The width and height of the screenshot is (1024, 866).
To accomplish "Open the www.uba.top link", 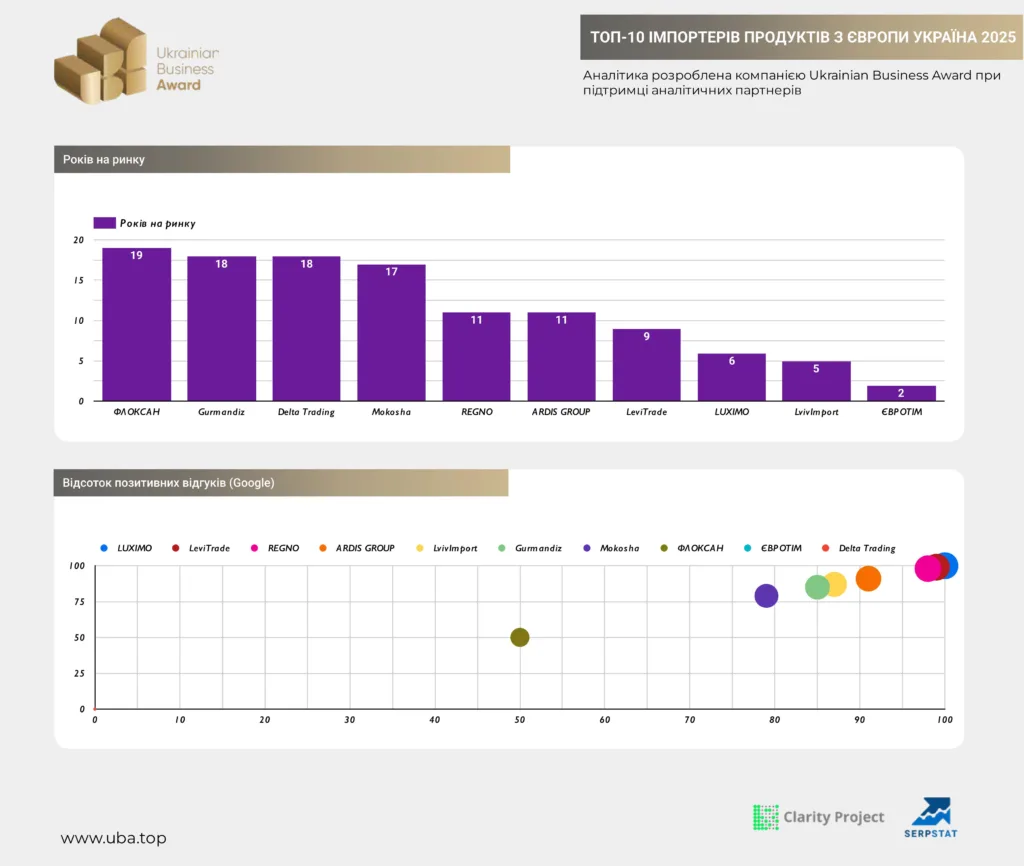I will (x=114, y=838).
